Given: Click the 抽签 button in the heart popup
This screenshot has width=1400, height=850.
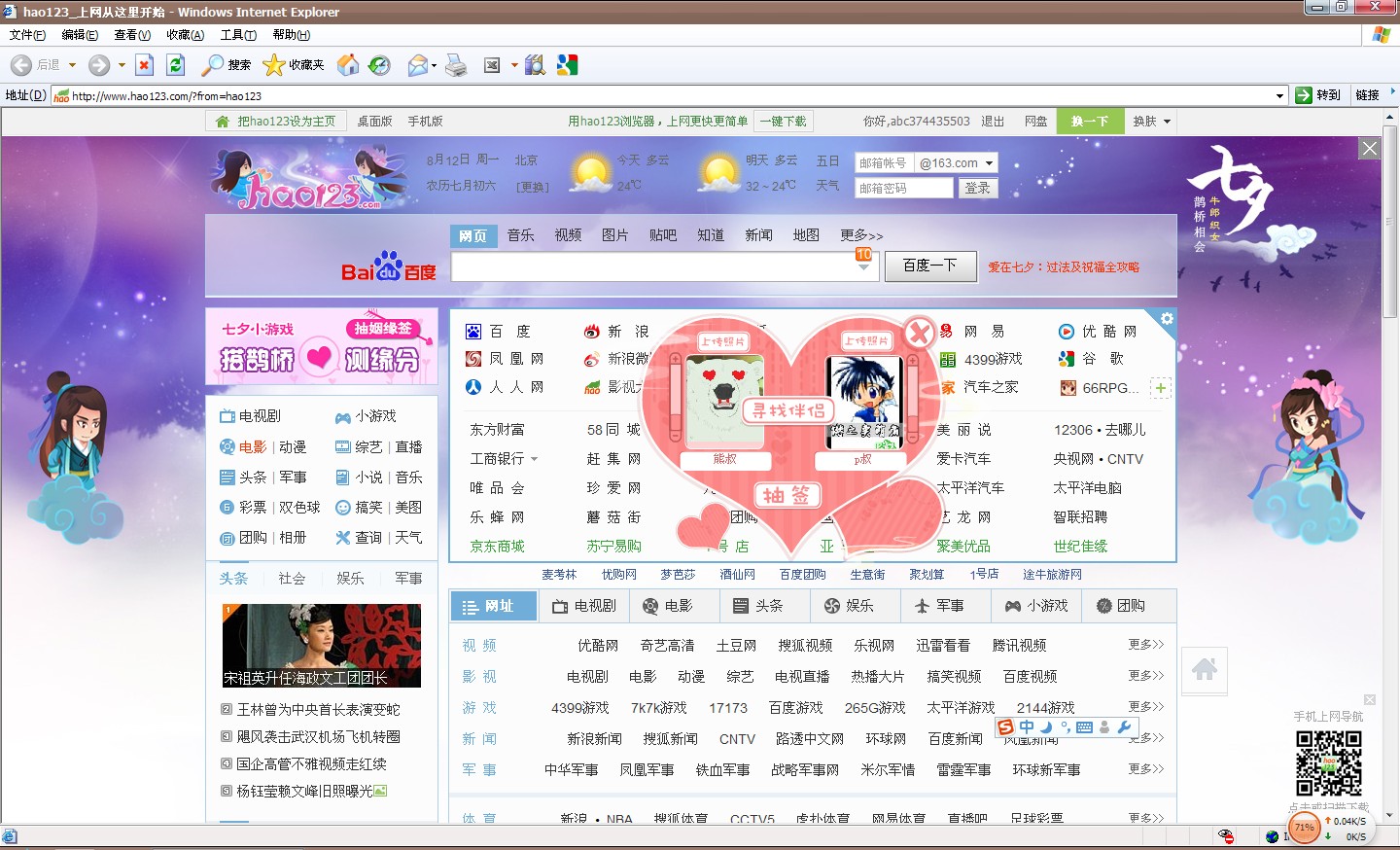Looking at the screenshot, I should (x=787, y=495).
